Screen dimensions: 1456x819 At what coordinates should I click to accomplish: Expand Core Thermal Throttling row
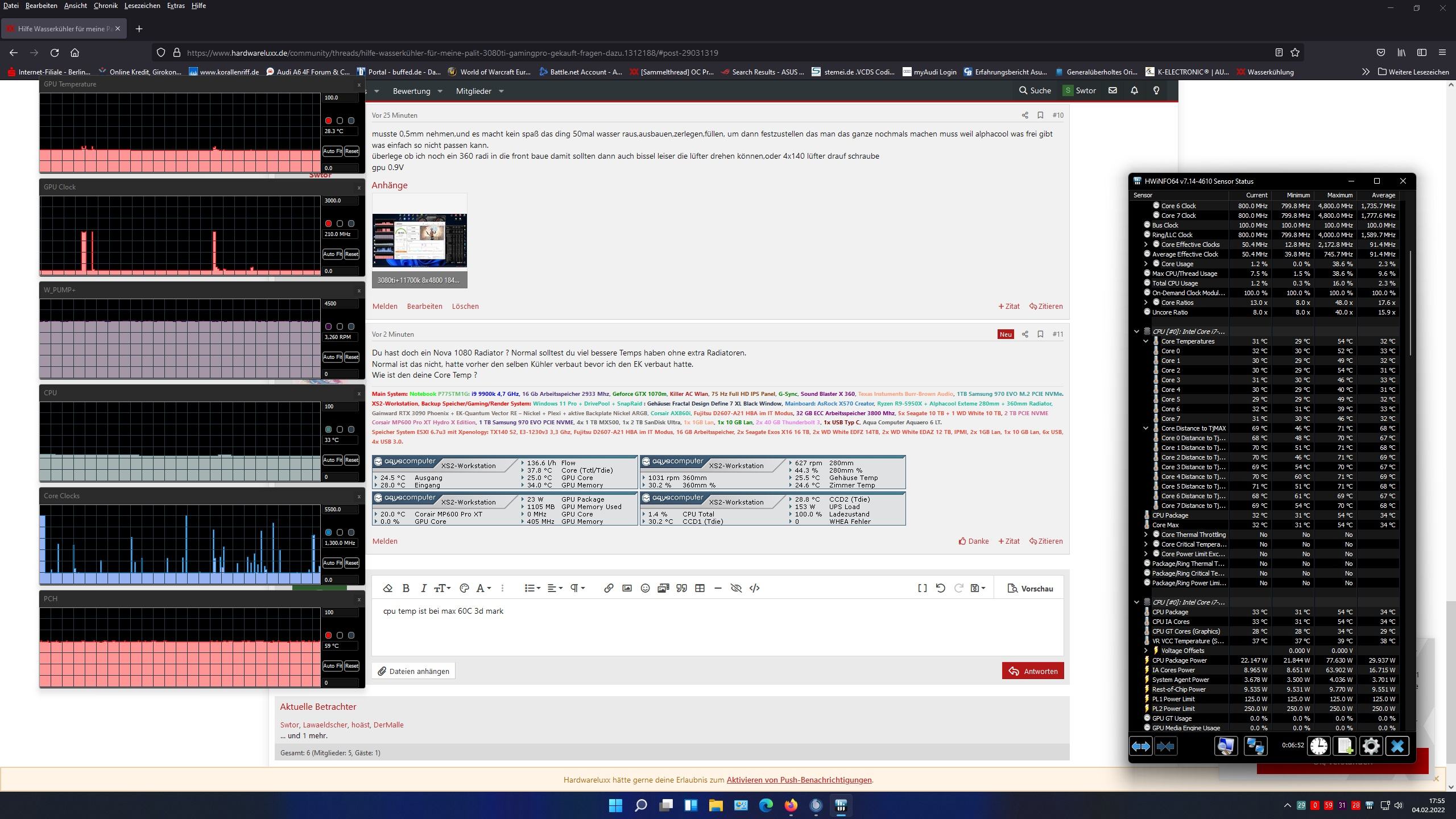pyautogui.click(x=1145, y=535)
